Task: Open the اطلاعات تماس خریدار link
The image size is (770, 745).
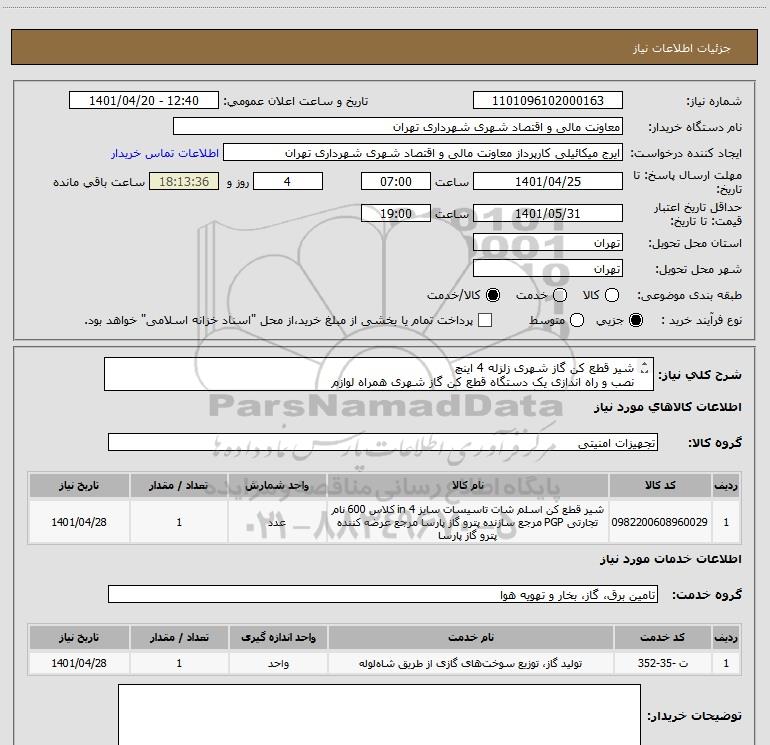Action: tap(165, 153)
